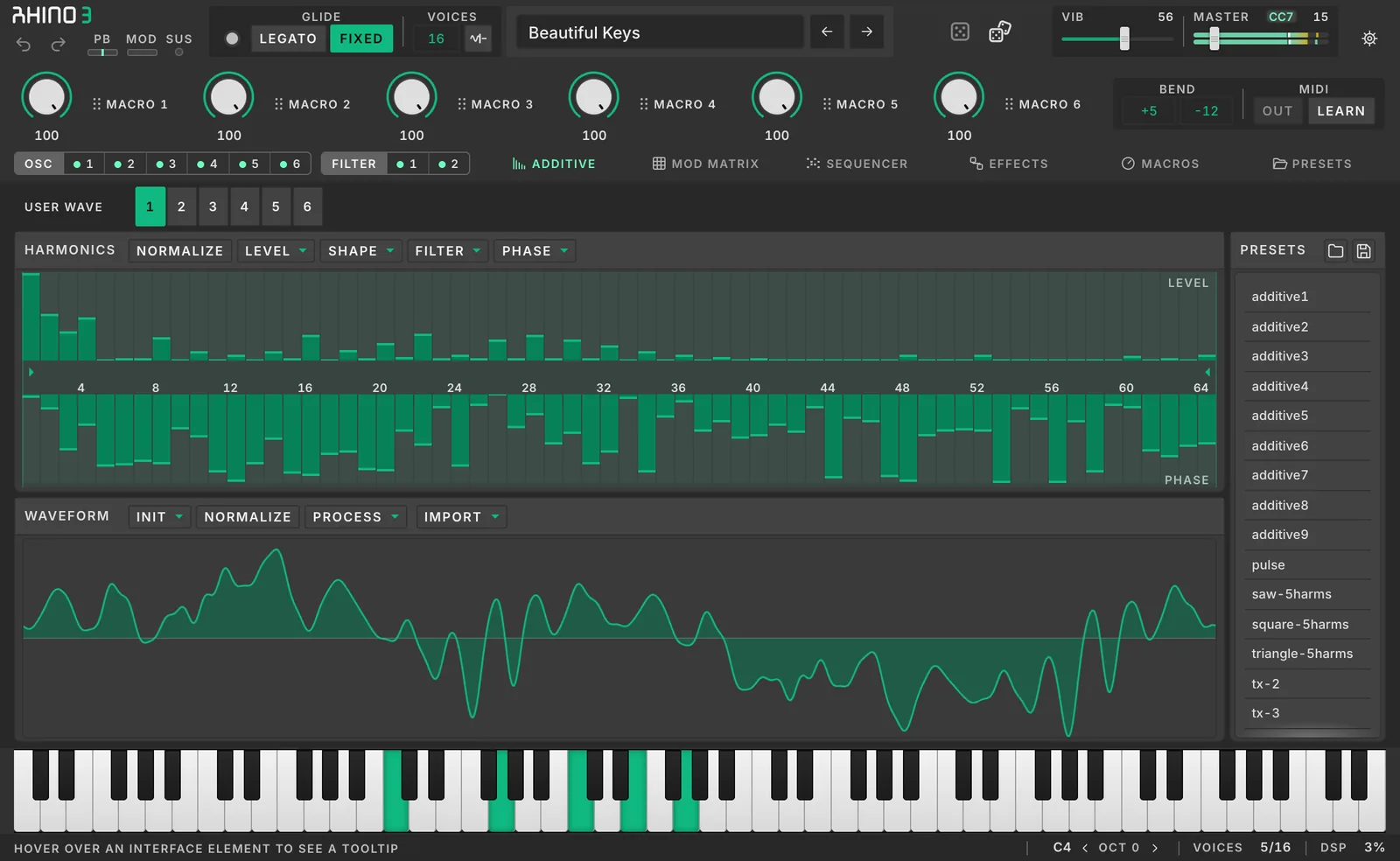
Task: Toggle FIXED glide mode
Action: pyautogui.click(x=361, y=38)
